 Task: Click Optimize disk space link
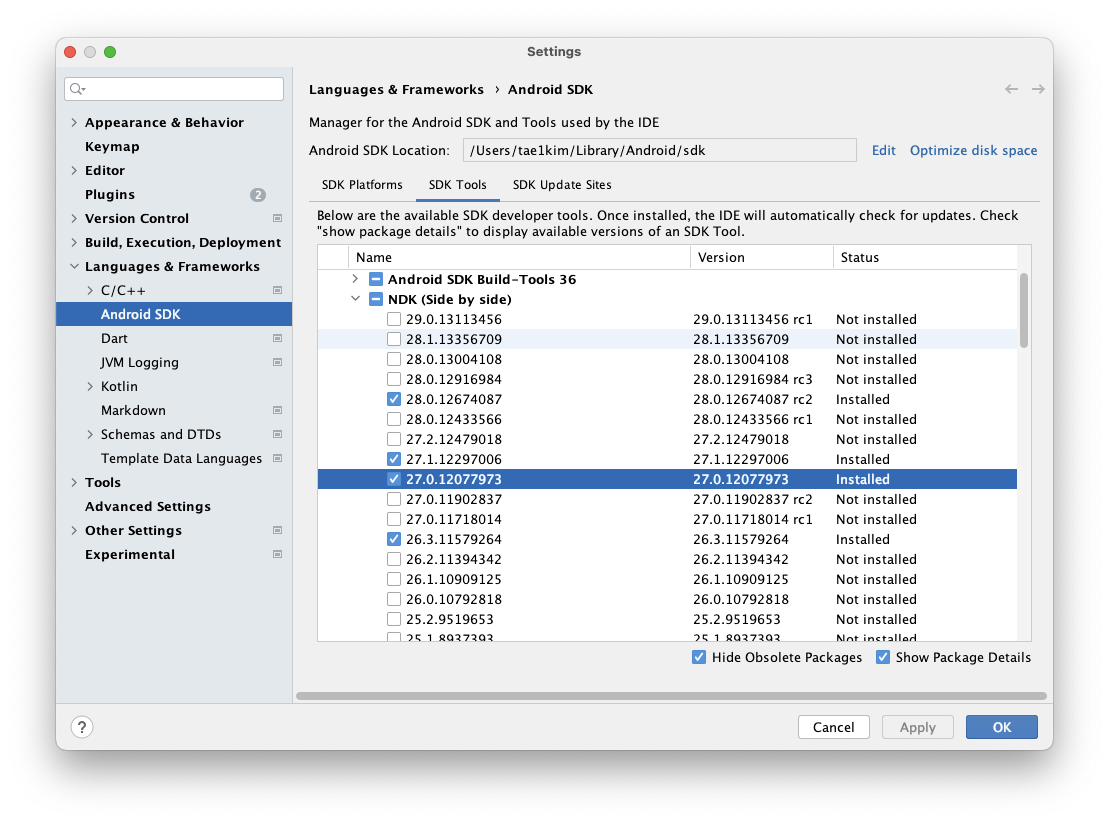coord(973,151)
